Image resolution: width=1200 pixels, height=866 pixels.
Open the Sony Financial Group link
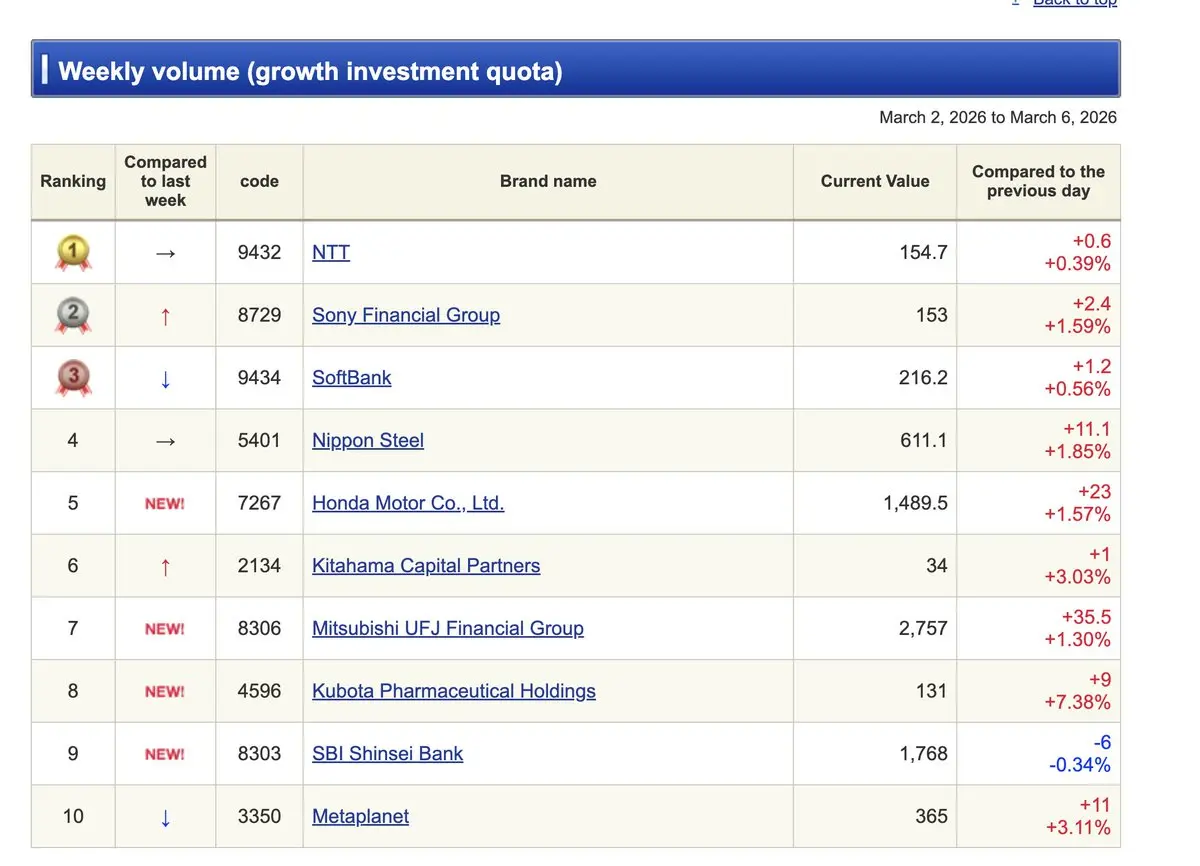(406, 315)
